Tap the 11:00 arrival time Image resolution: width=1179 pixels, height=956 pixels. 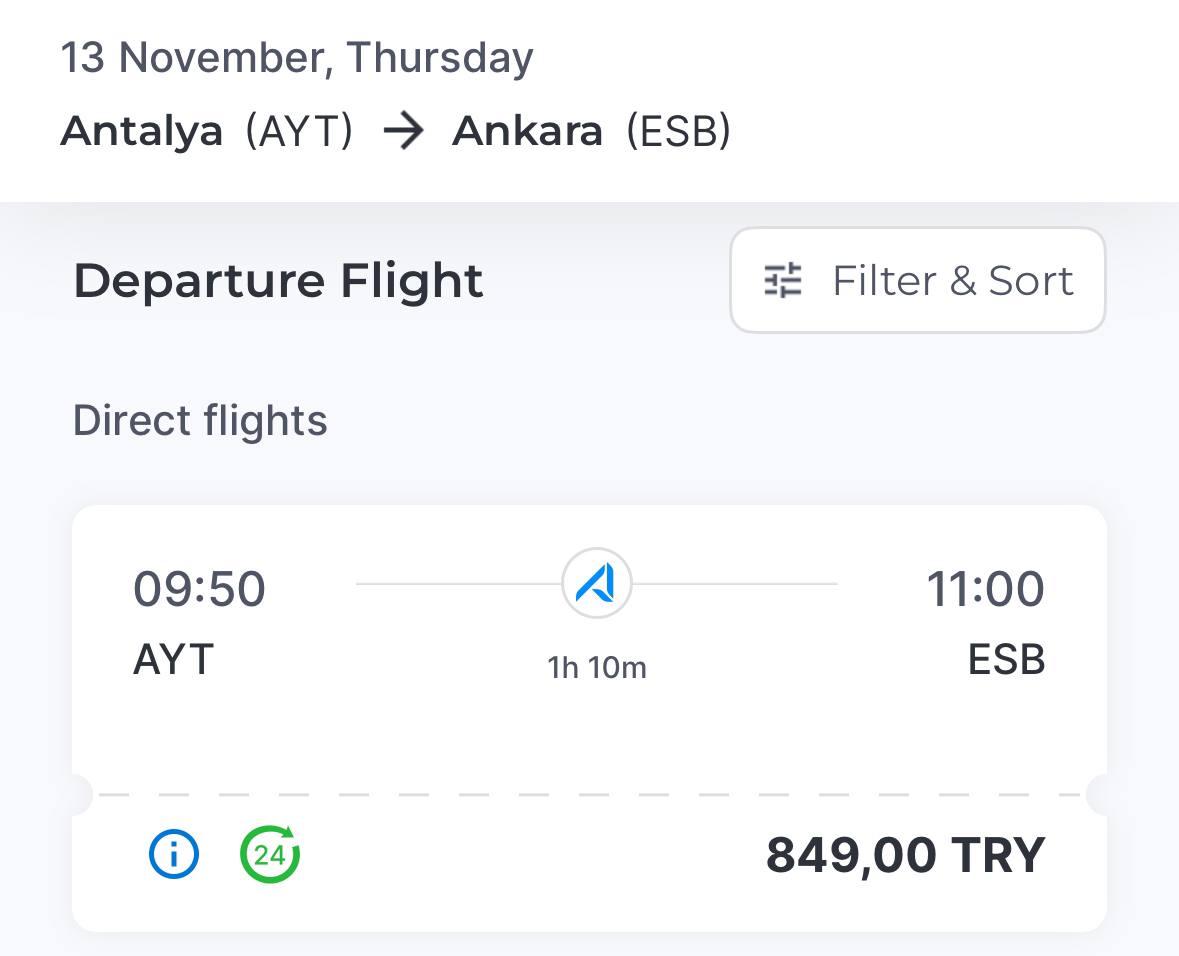coord(985,589)
